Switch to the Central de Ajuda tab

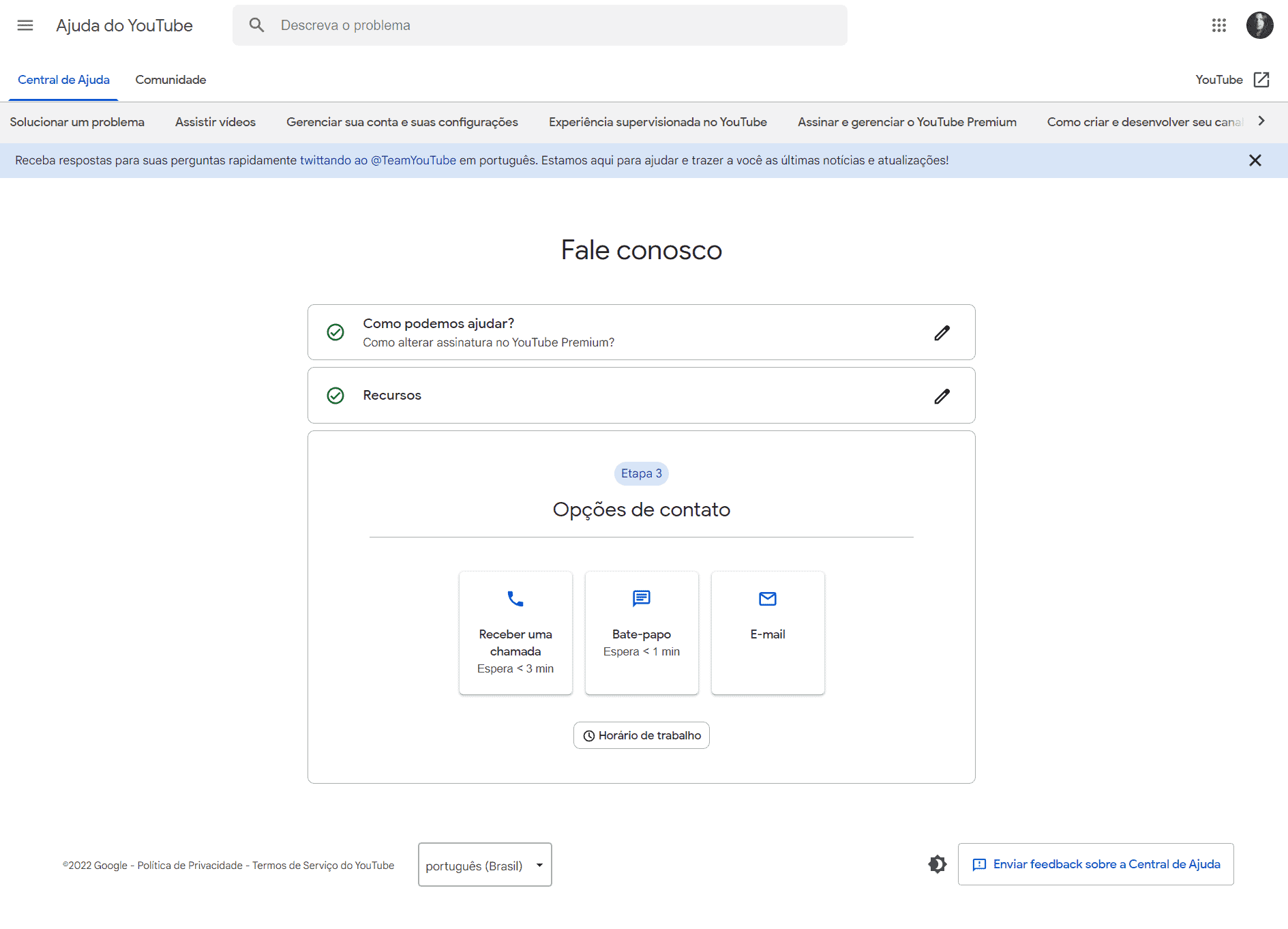tap(63, 80)
